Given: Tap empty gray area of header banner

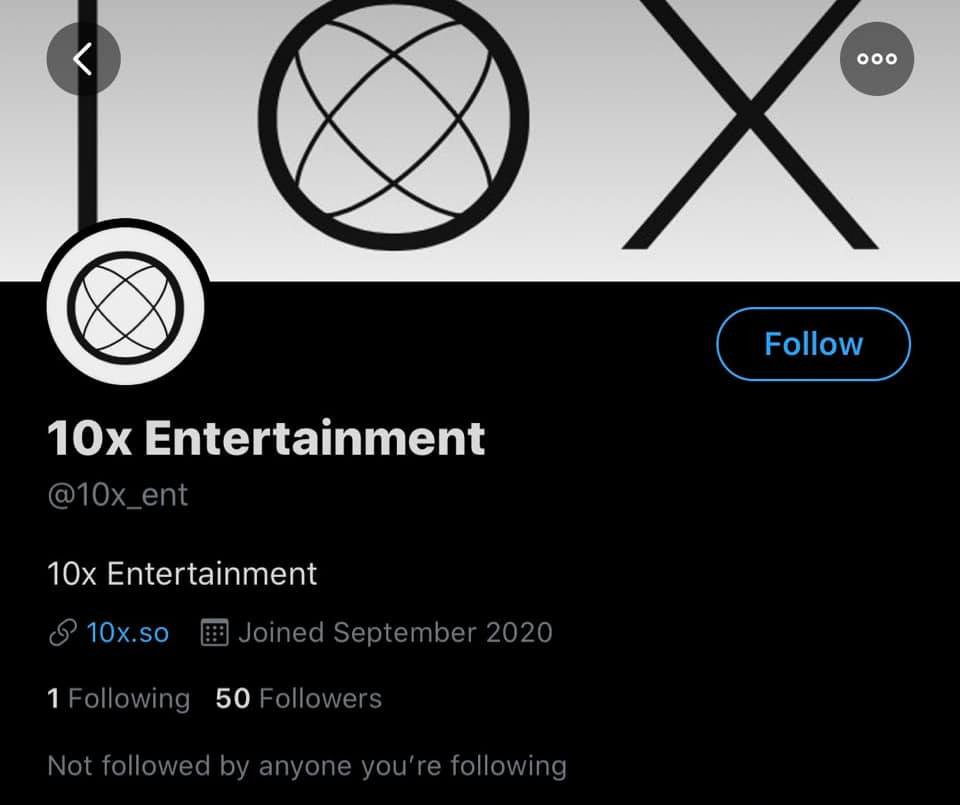Looking at the screenshot, I should pos(580,200).
